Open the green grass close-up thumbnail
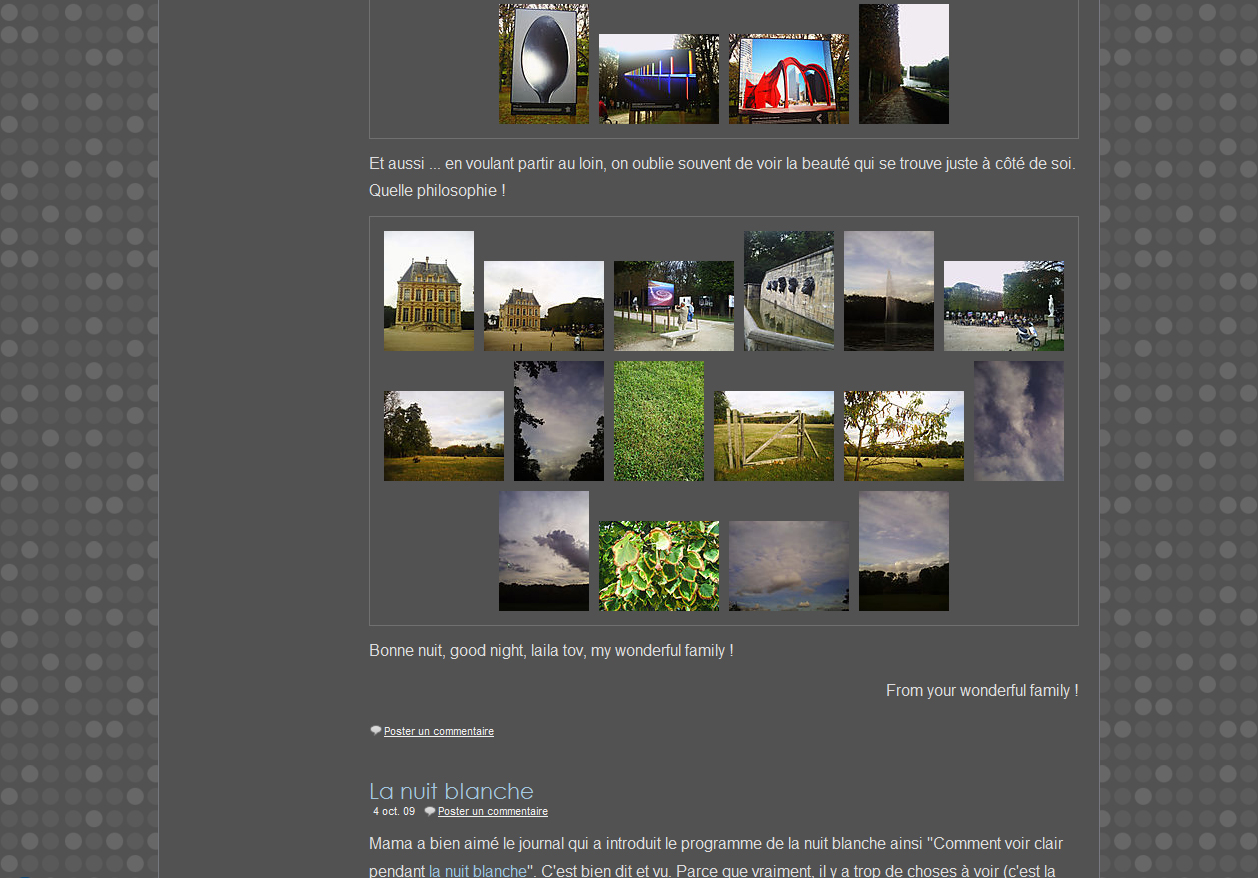Screen dimensions: 1258x878 [658, 421]
